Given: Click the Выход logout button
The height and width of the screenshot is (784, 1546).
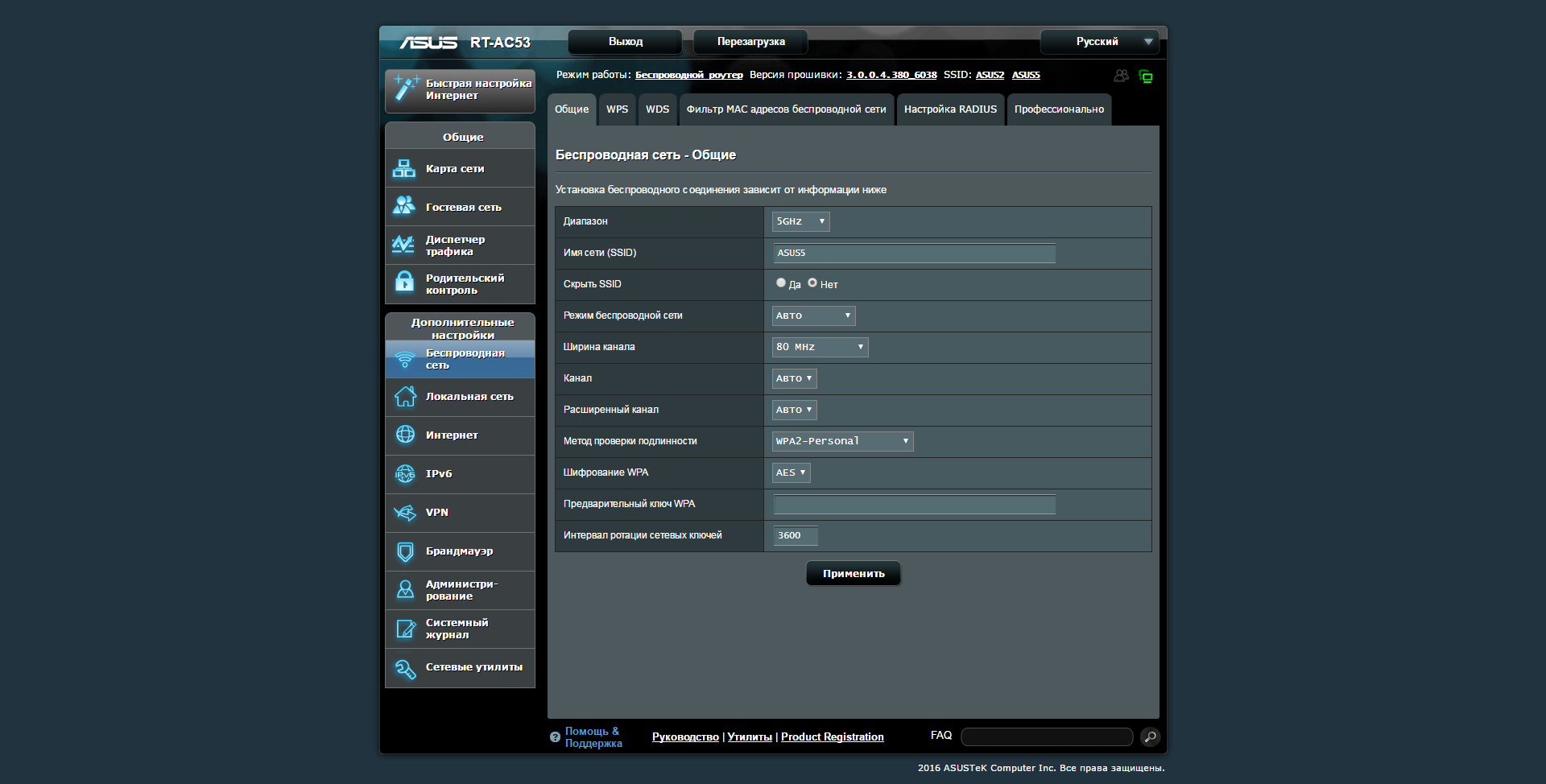Looking at the screenshot, I should [x=626, y=42].
